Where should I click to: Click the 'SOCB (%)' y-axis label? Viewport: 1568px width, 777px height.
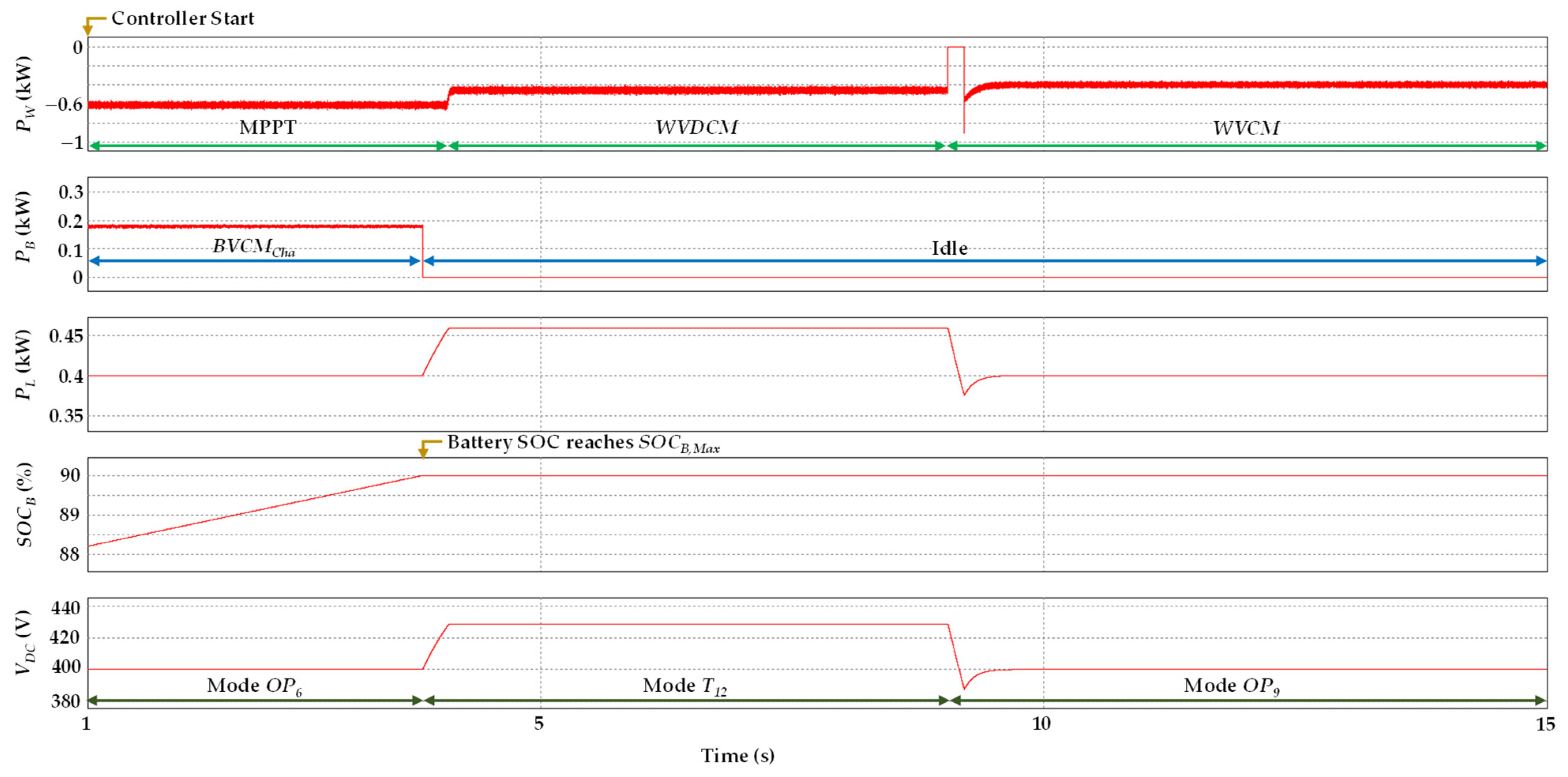coord(24,505)
